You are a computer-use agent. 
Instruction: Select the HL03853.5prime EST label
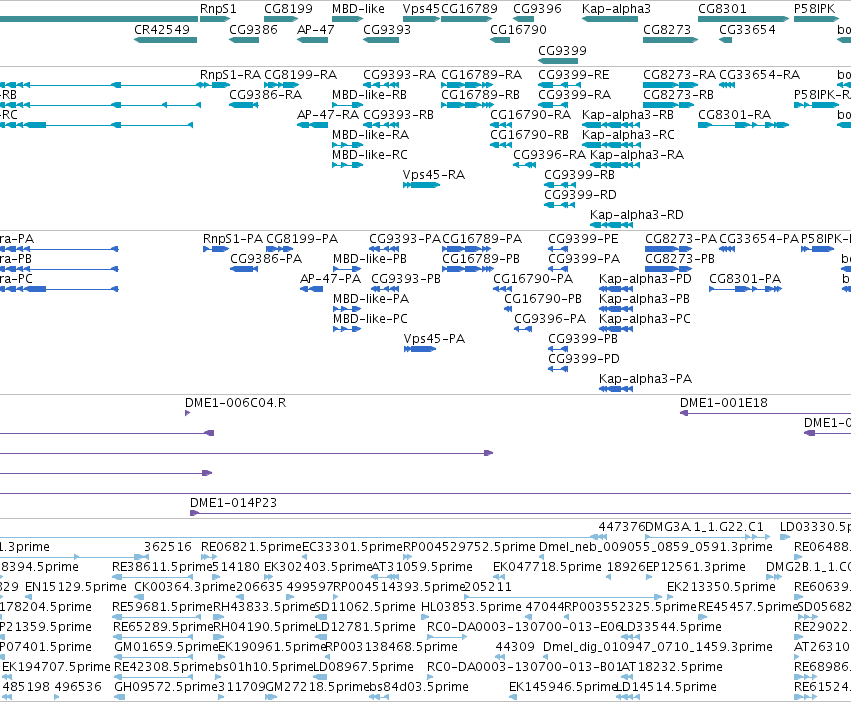[472, 606]
